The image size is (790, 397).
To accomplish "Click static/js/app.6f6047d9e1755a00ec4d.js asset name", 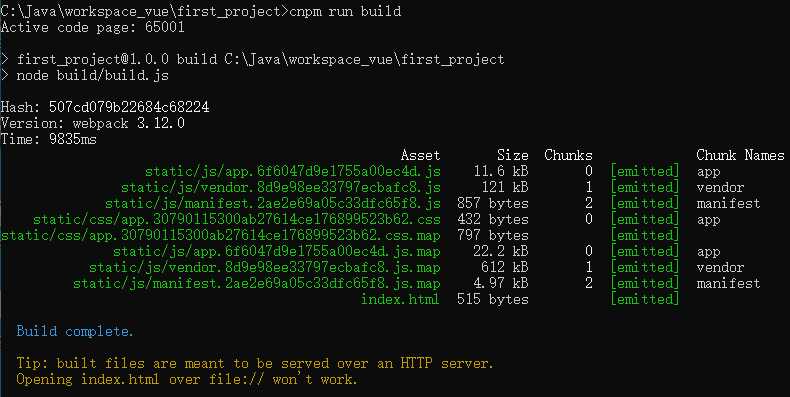I will click(293, 171).
